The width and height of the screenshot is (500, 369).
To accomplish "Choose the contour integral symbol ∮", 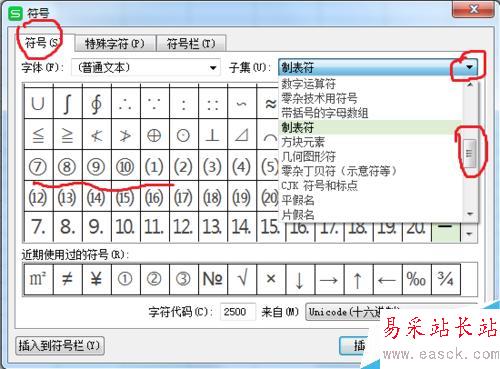I will point(97,104).
